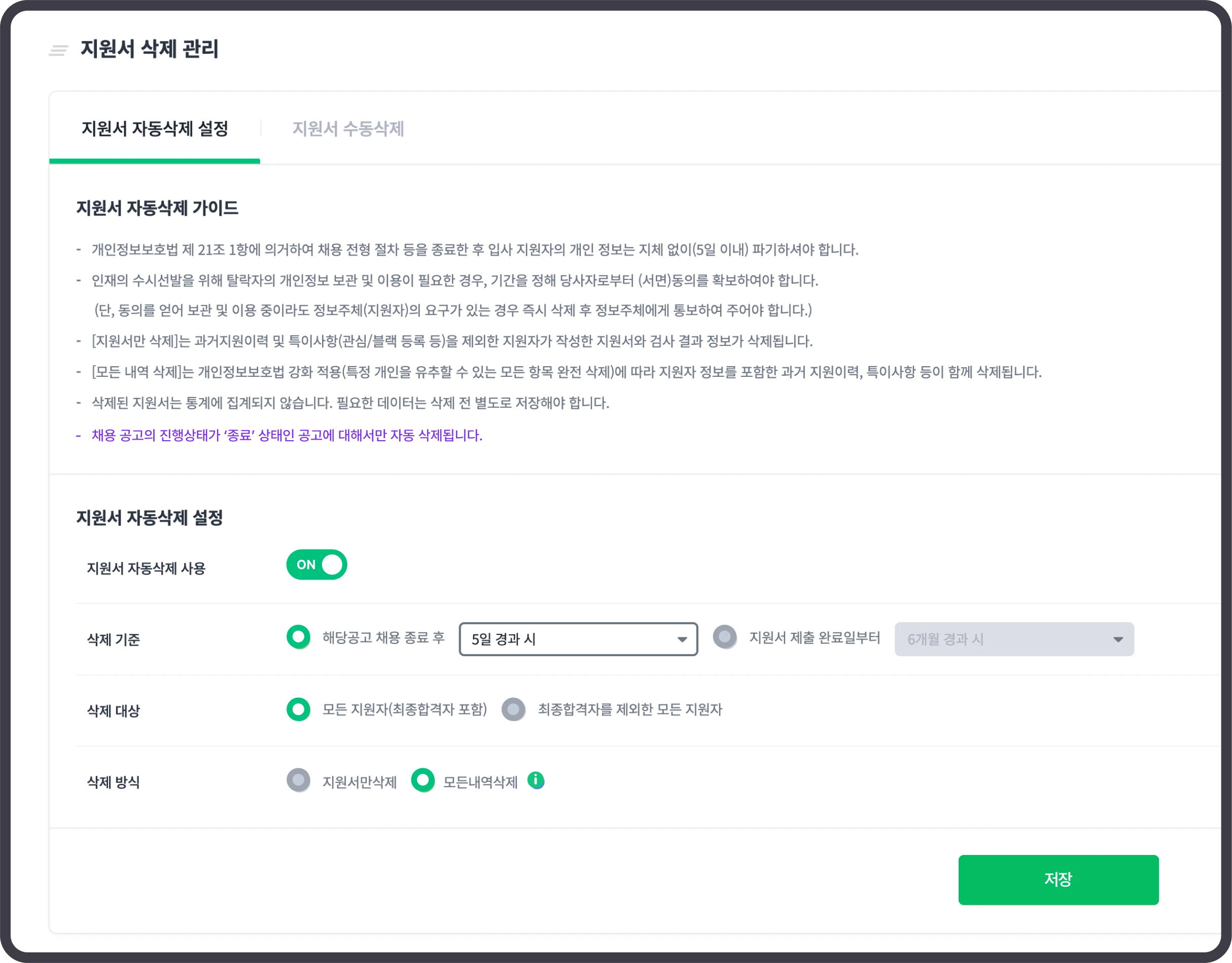
Task: Select 모든 지원자(최종합격자 포함) deletion target
Action: click(298, 709)
